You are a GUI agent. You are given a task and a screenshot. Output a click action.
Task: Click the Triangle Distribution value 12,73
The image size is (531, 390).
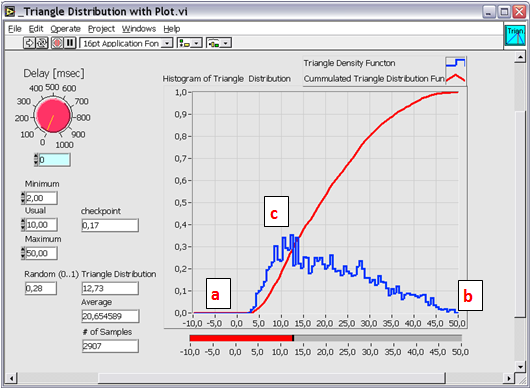[110, 288]
